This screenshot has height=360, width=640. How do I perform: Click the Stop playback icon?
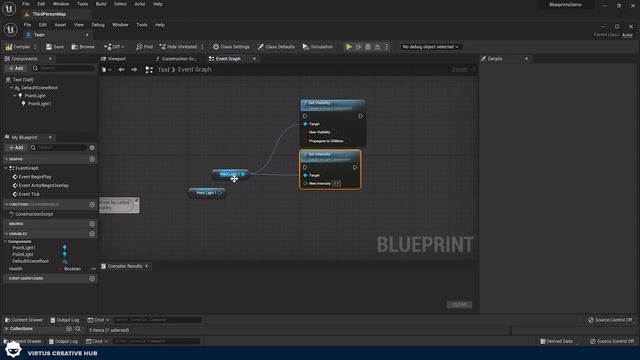click(368, 47)
